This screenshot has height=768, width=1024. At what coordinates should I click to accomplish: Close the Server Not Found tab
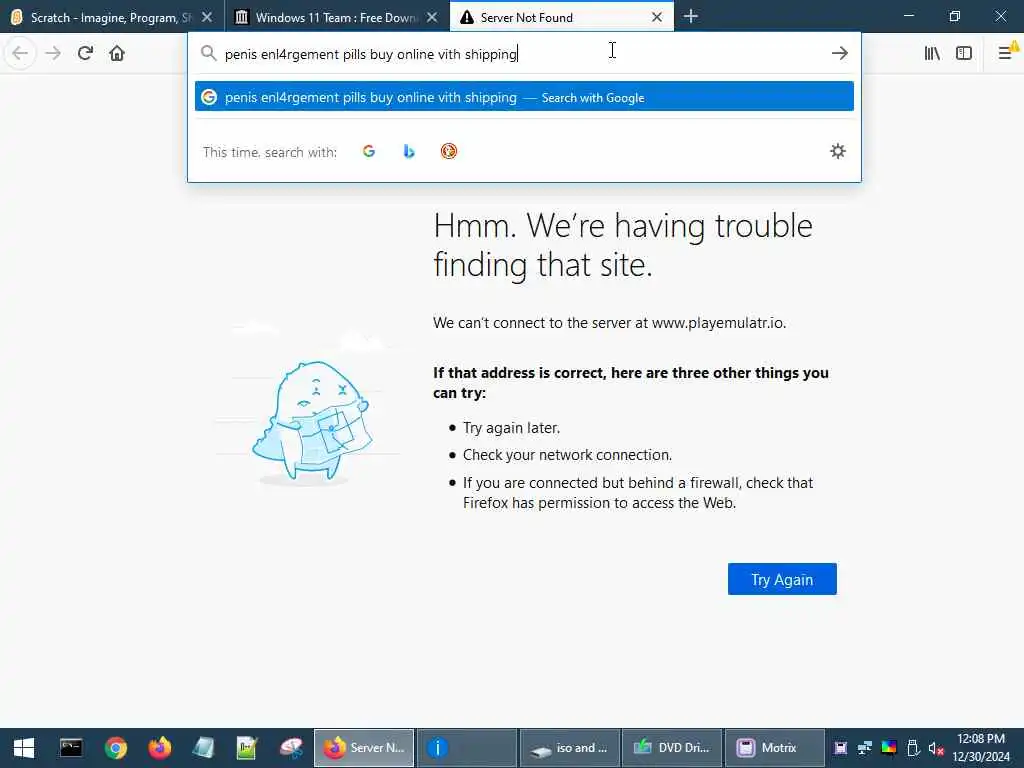pos(657,17)
